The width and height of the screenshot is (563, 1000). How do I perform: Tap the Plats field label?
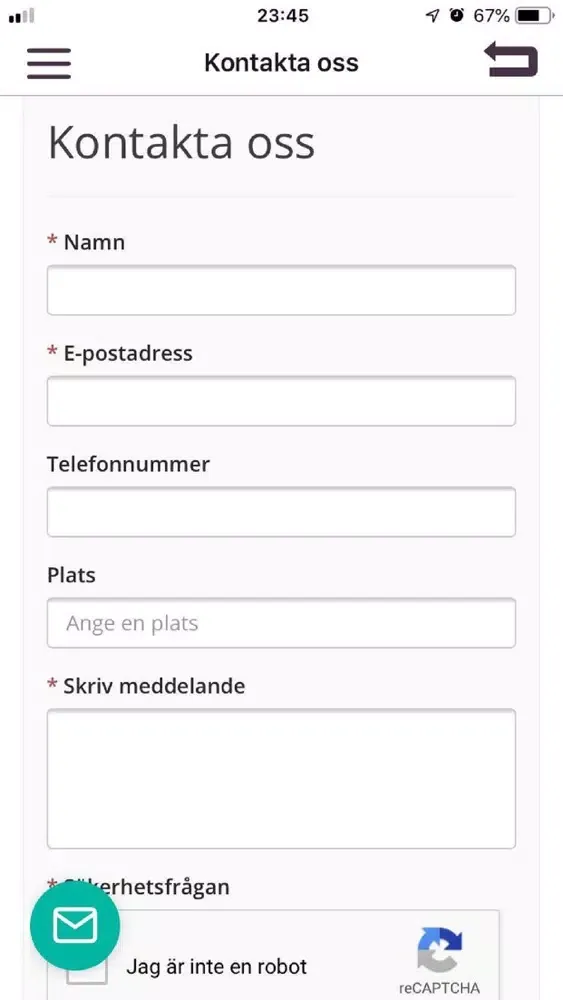click(x=71, y=575)
